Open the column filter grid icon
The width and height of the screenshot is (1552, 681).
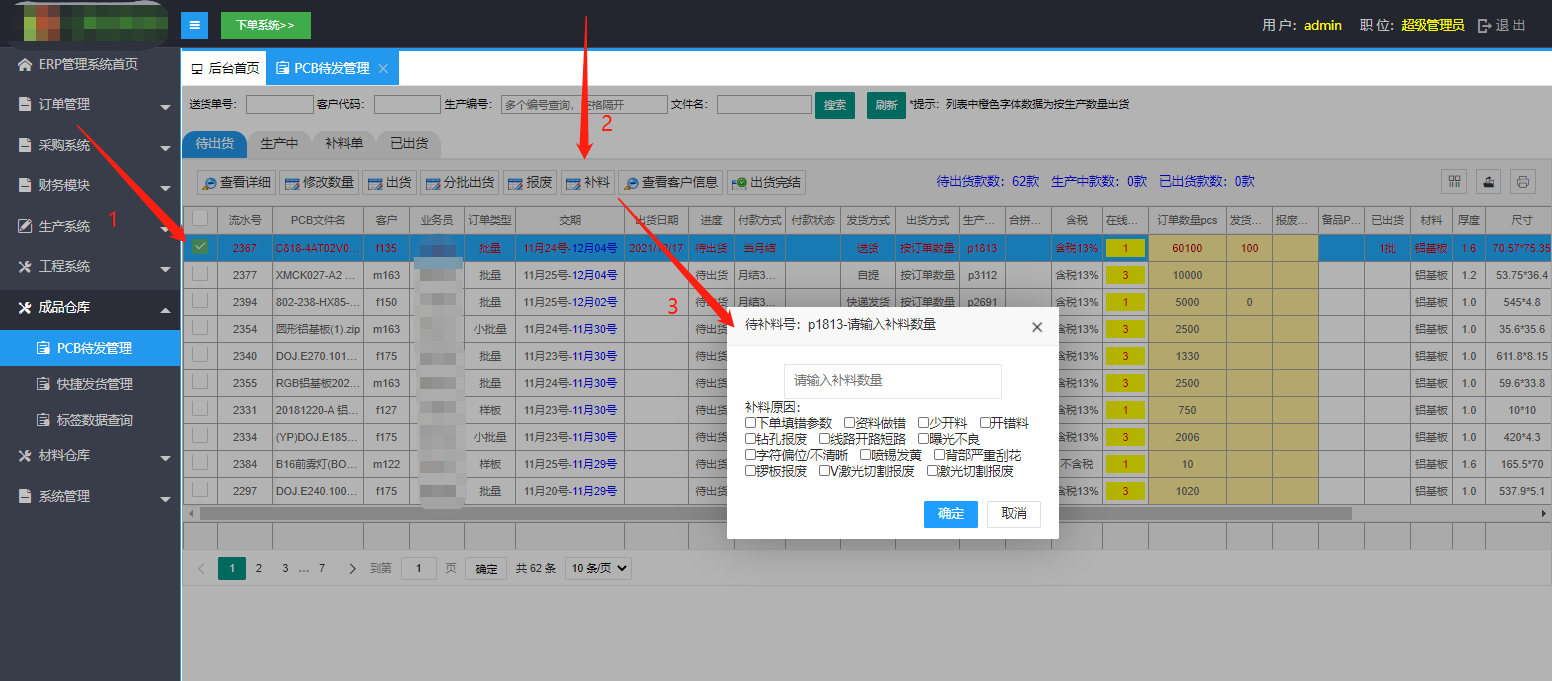pos(1455,181)
